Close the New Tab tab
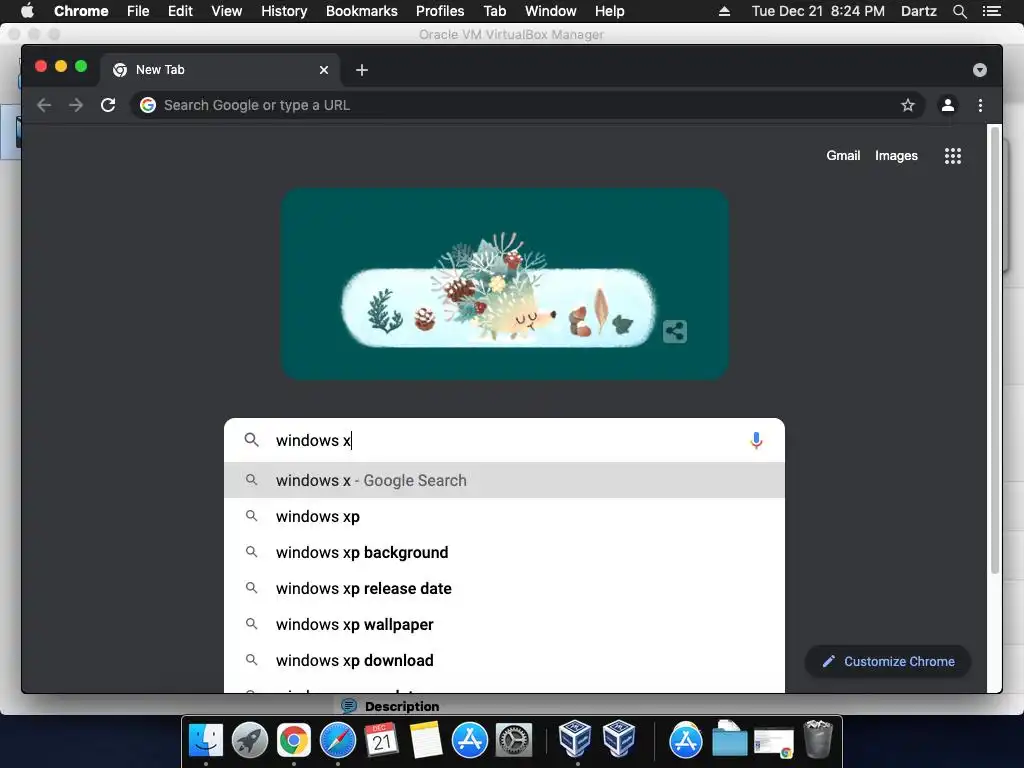1024x768 pixels. tap(324, 70)
